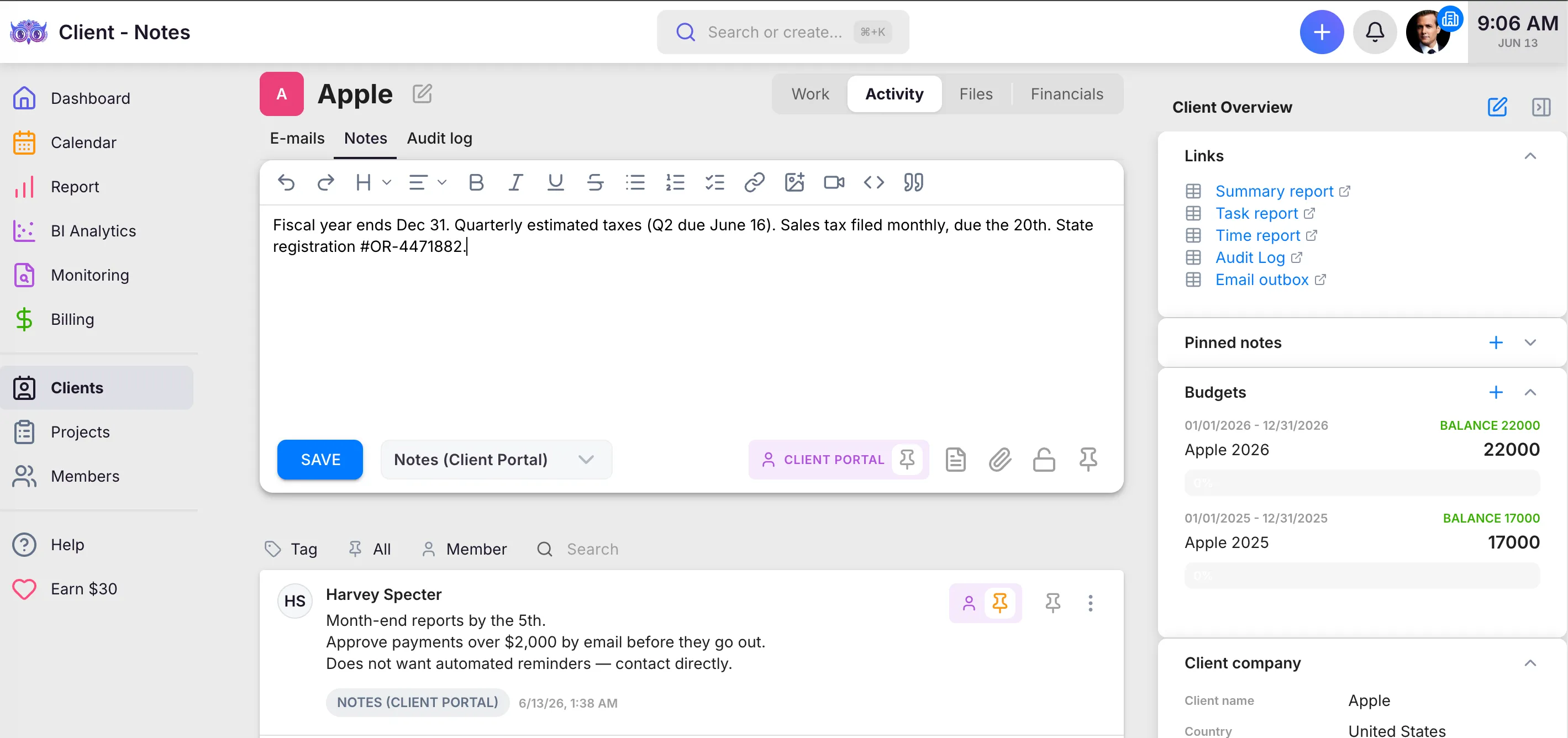Collapse the Budgets section
This screenshot has height=738, width=1568.
click(x=1530, y=392)
